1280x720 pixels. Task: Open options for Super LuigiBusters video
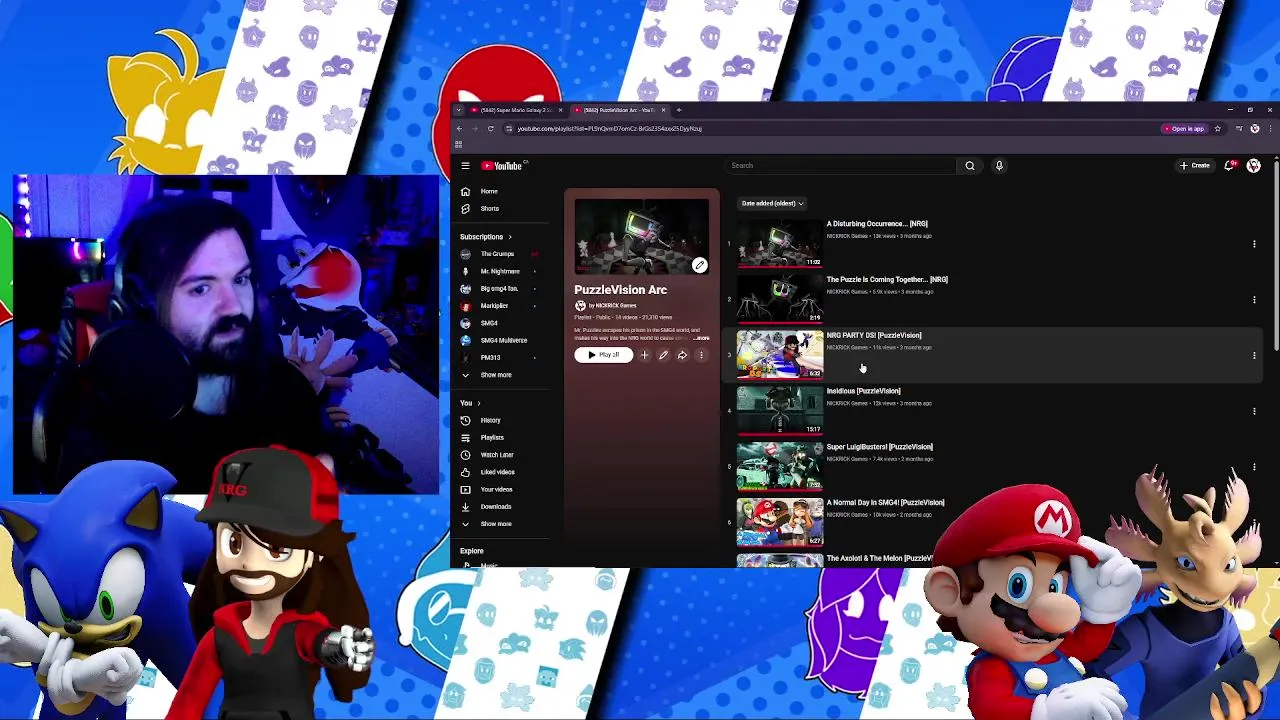pos(1254,467)
